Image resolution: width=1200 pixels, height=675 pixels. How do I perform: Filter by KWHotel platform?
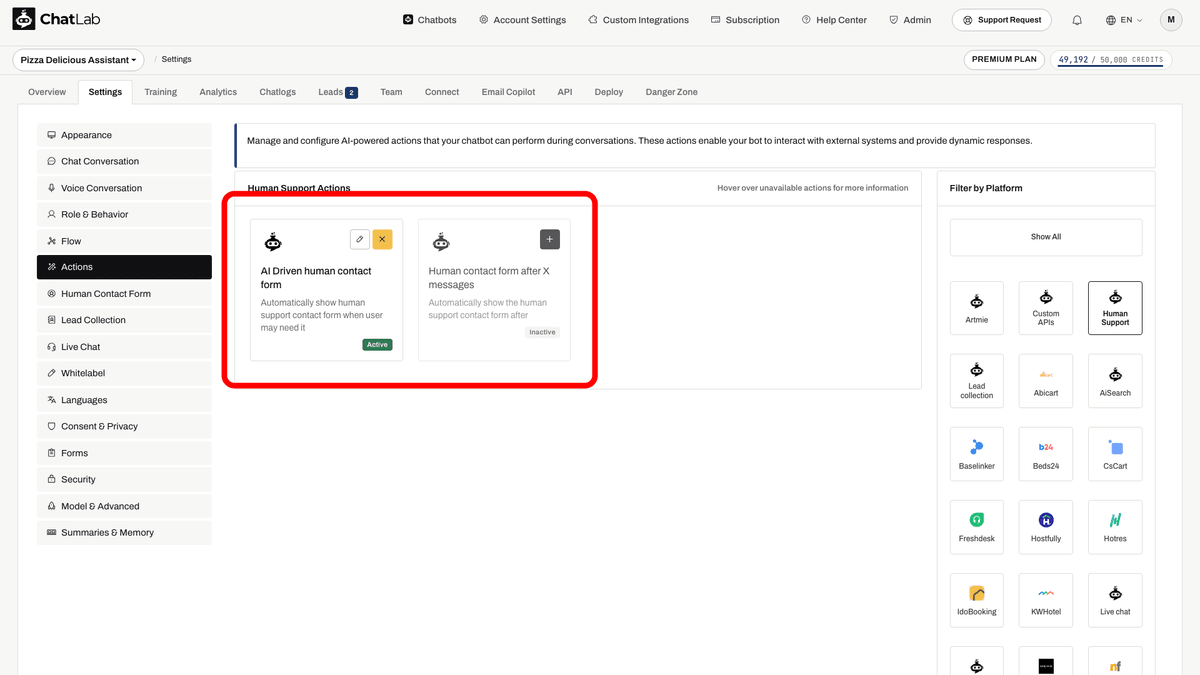(x=1046, y=600)
